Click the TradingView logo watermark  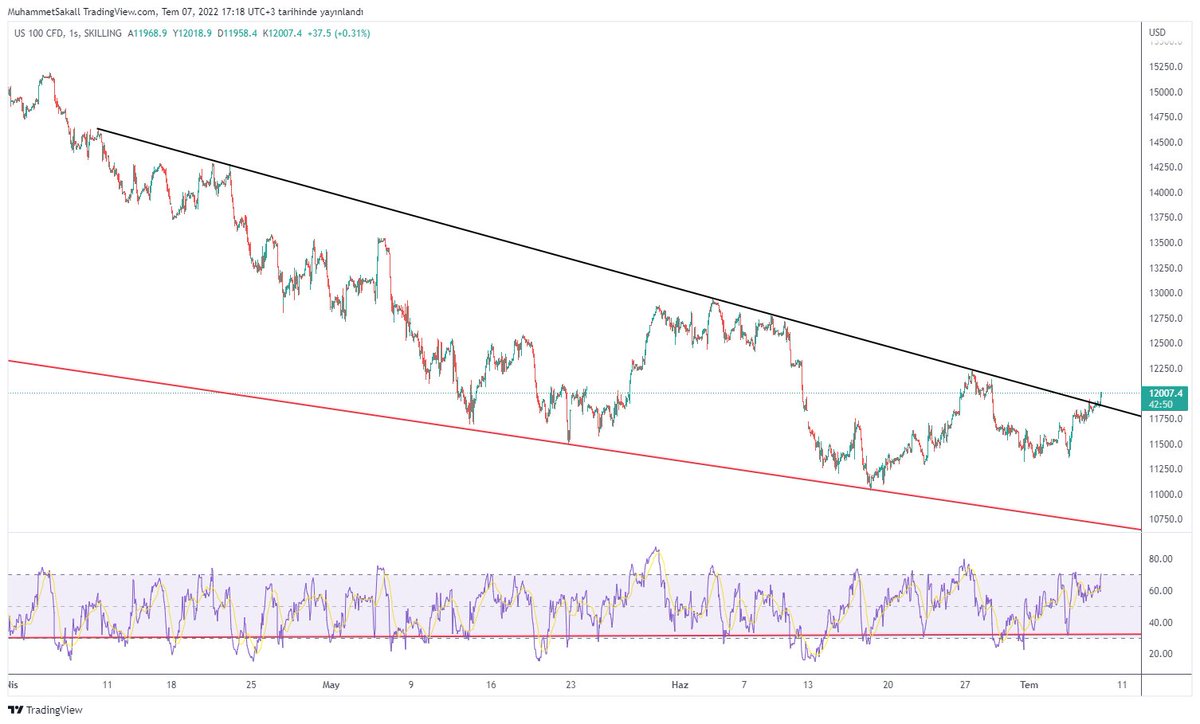[x=44, y=710]
